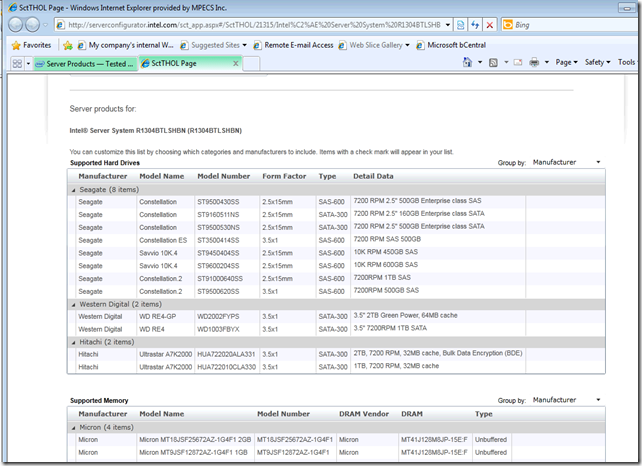Collapse the Hitachi (2 items) group
This screenshot has height=466, width=642.
click(x=73, y=341)
